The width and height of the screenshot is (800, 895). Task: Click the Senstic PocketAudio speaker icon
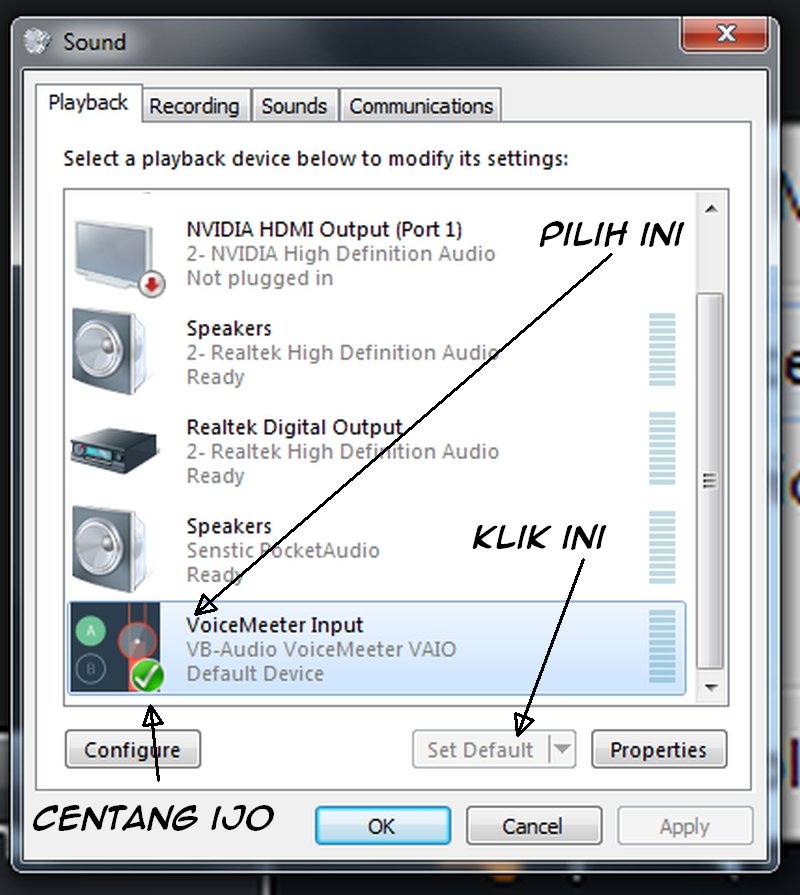pyautogui.click(x=110, y=549)
